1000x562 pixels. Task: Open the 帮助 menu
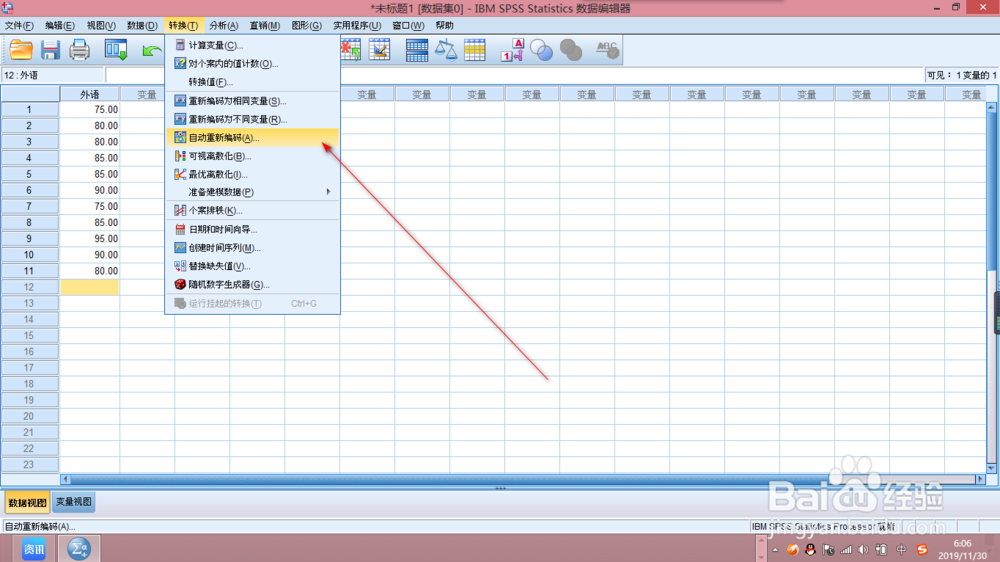point(445,26)
